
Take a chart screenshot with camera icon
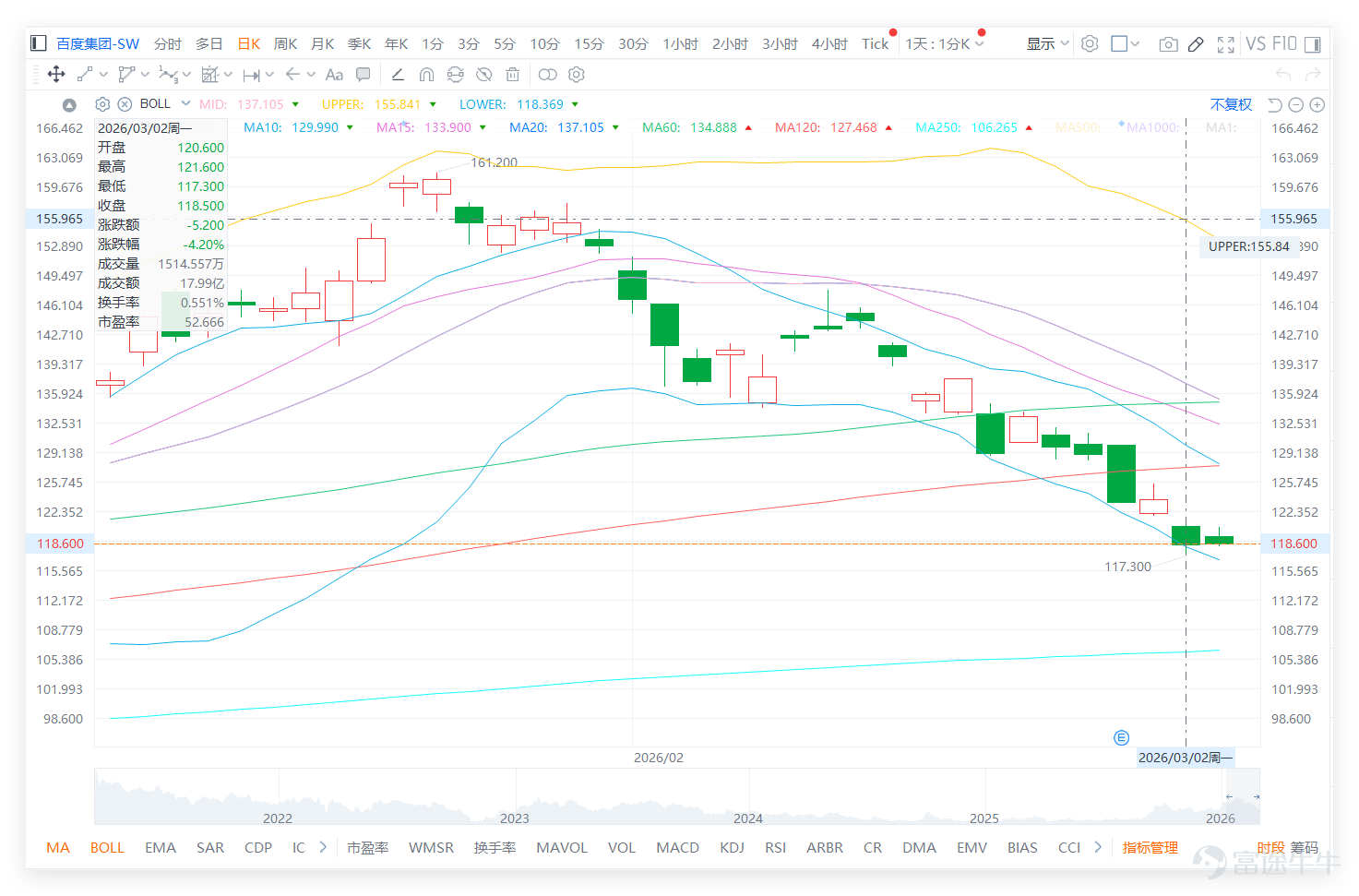tap(1168, 43)
